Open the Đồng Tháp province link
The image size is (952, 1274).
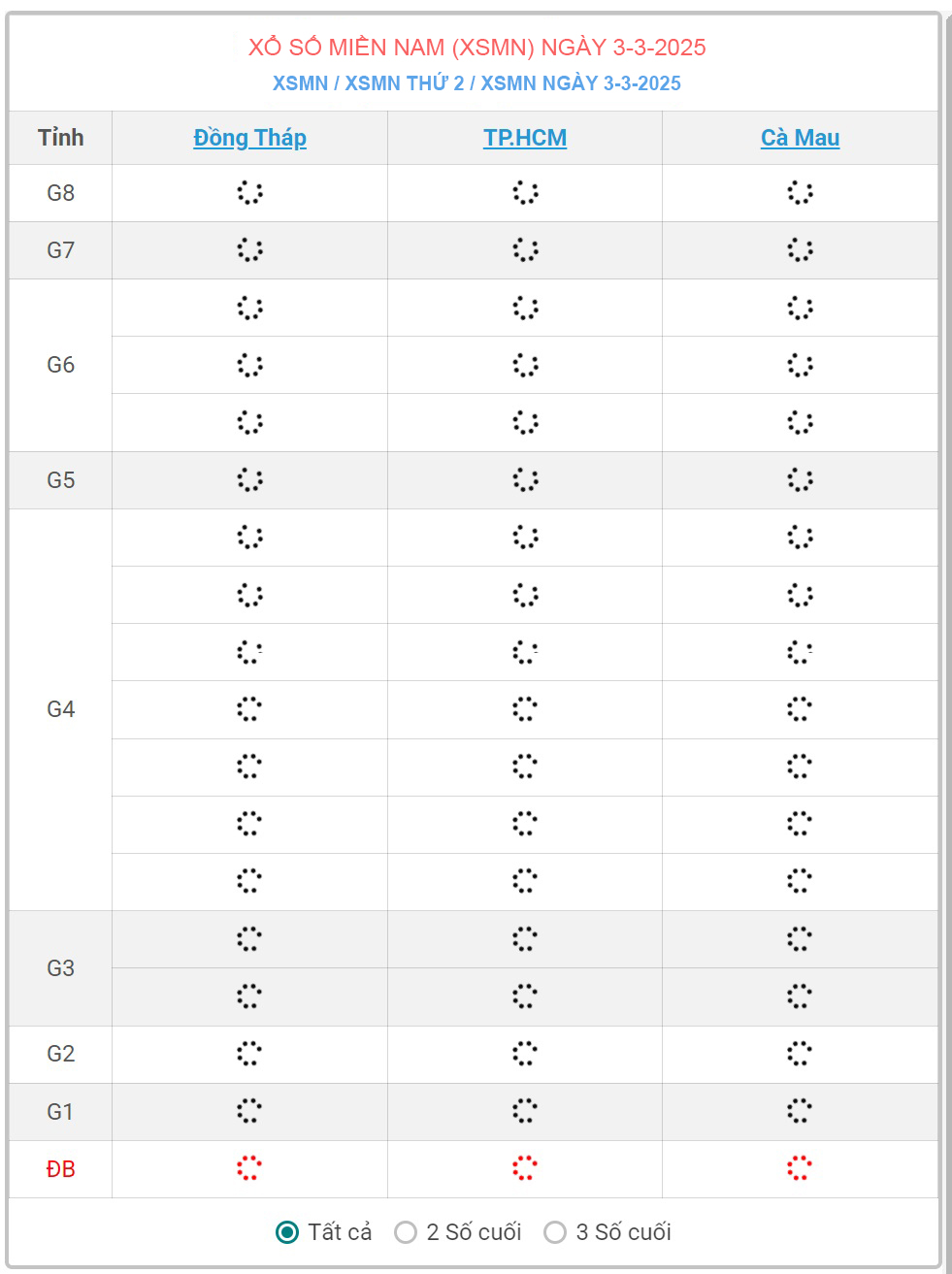[x=249, y=138]
